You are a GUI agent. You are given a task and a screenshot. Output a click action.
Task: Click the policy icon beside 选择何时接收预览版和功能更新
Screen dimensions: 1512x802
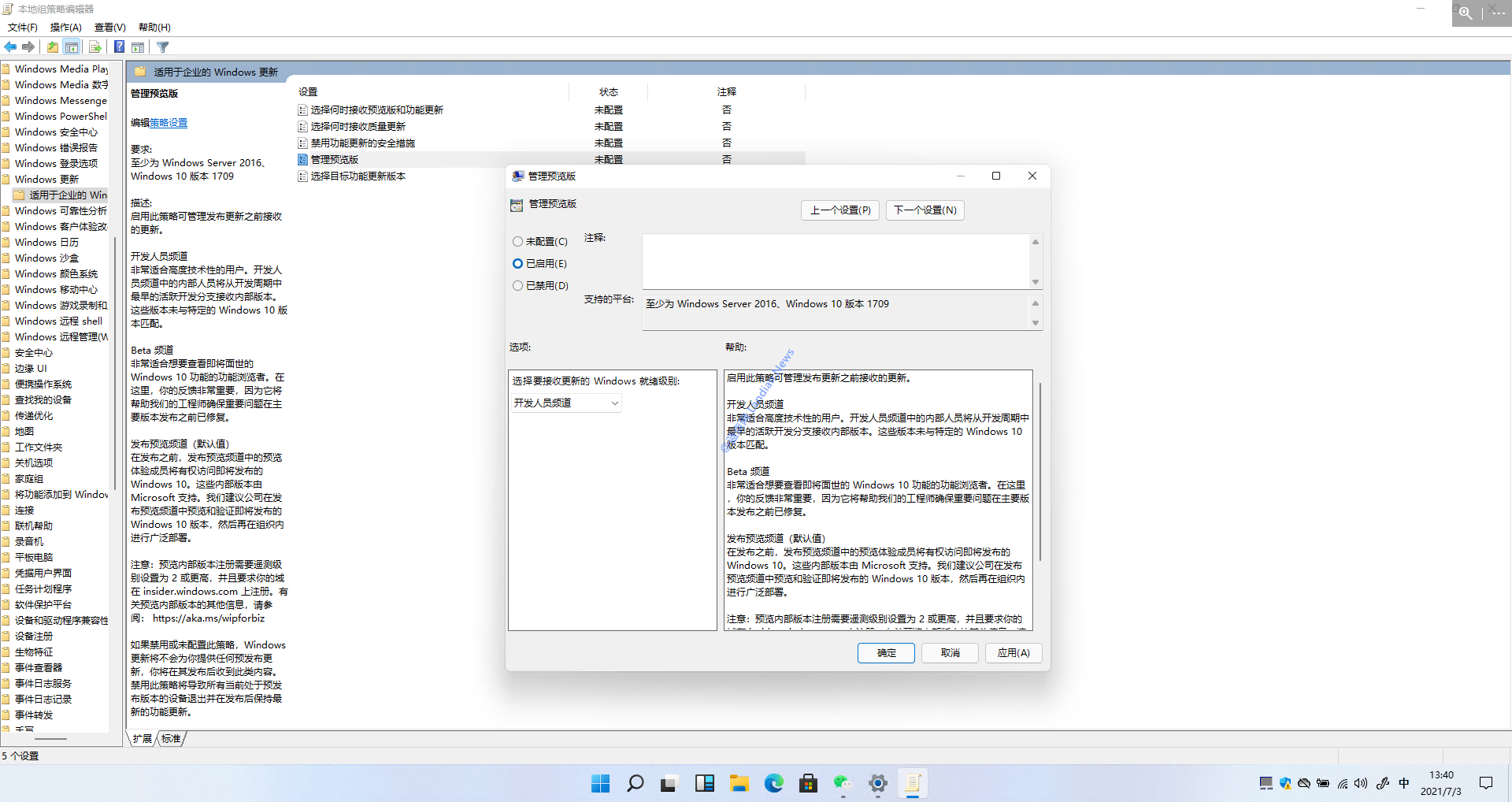point(302,110)
